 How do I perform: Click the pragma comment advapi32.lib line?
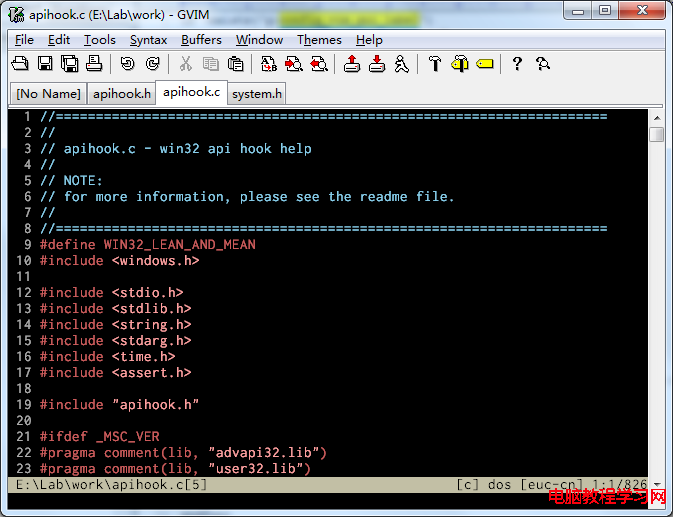coord(183,453)
